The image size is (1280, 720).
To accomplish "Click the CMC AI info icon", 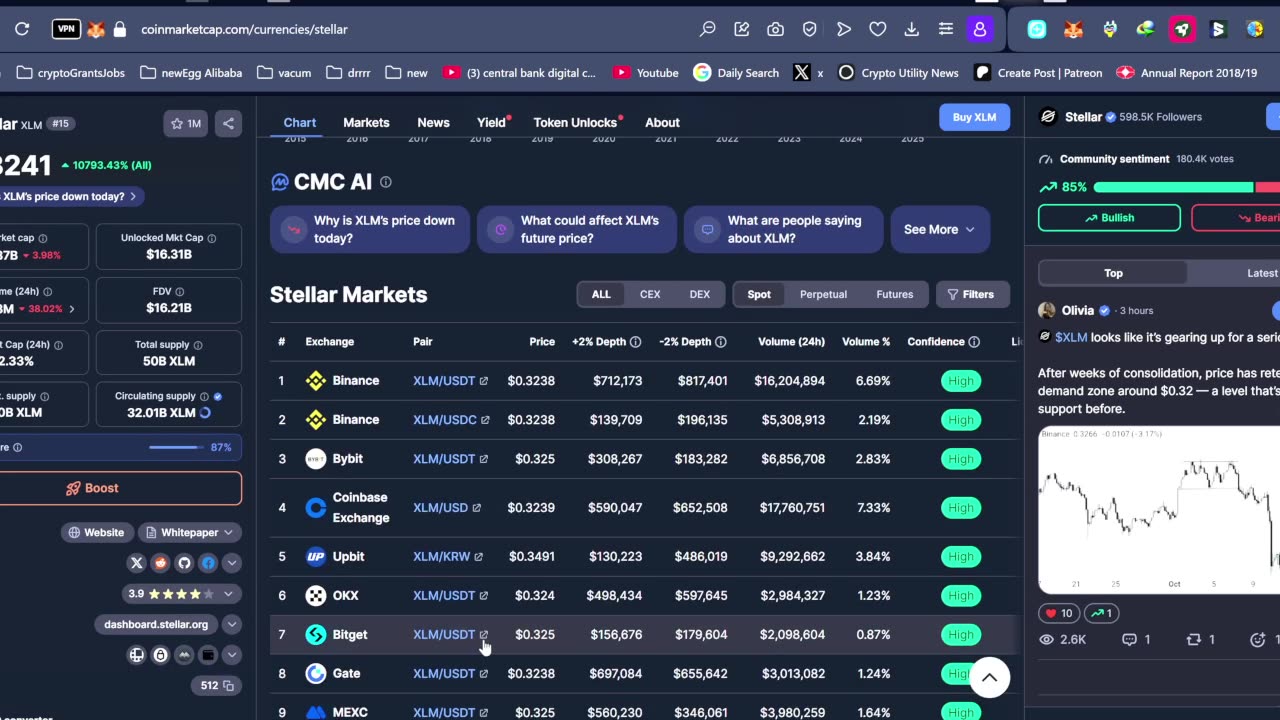I will (x=385, y=182).
